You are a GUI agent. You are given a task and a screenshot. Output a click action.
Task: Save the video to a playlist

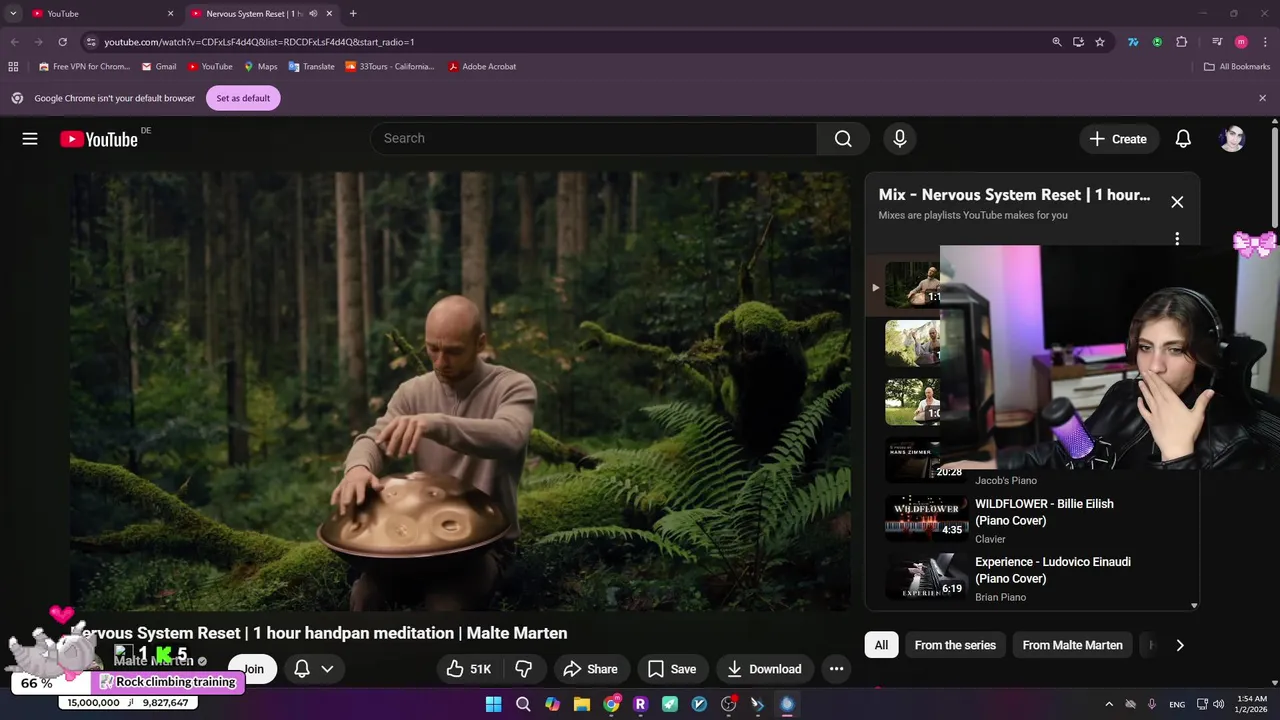pyautogui.click(x=671, y=669)
